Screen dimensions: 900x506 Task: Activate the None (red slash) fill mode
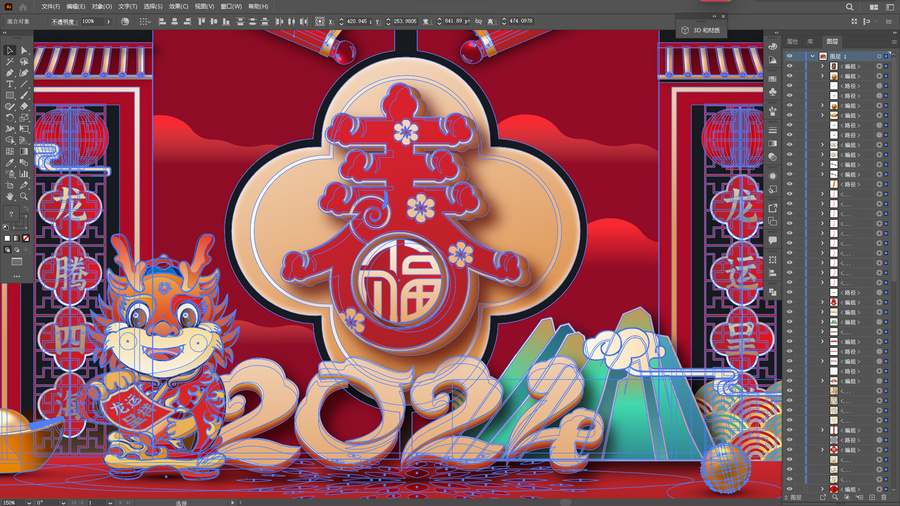[26, 238]
